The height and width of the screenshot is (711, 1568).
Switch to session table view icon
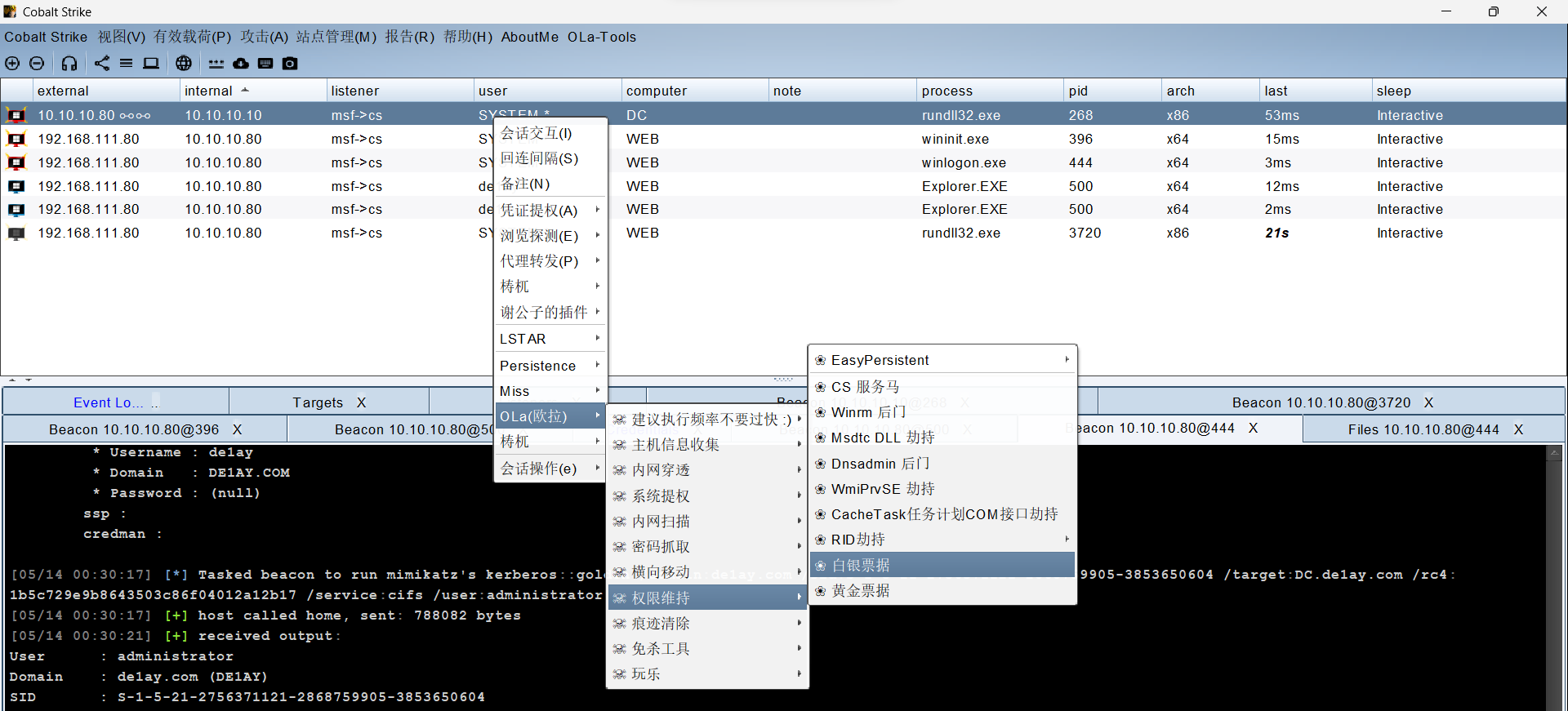click(127, 63)
